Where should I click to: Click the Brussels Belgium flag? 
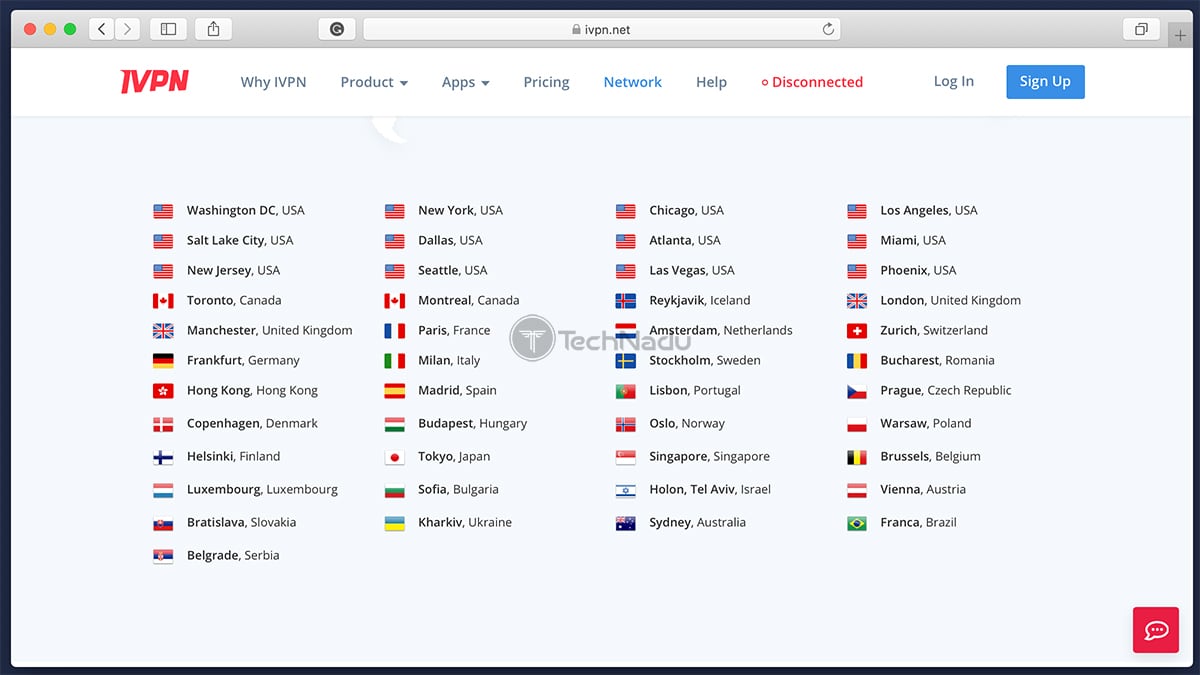pyautogui.click(x=857, y=457)
